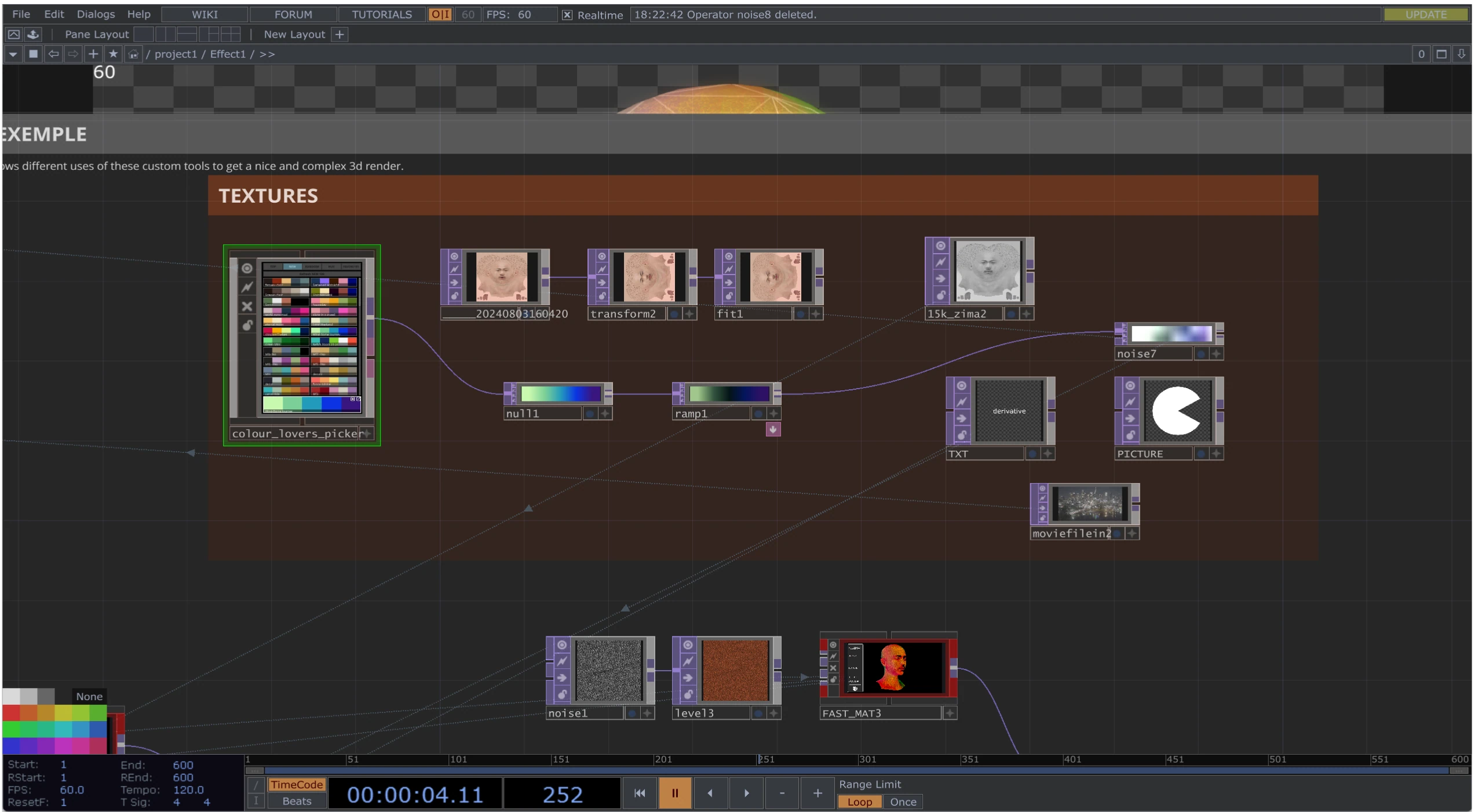Toggle the O|I power button
1478x812 pixels.
440,14
